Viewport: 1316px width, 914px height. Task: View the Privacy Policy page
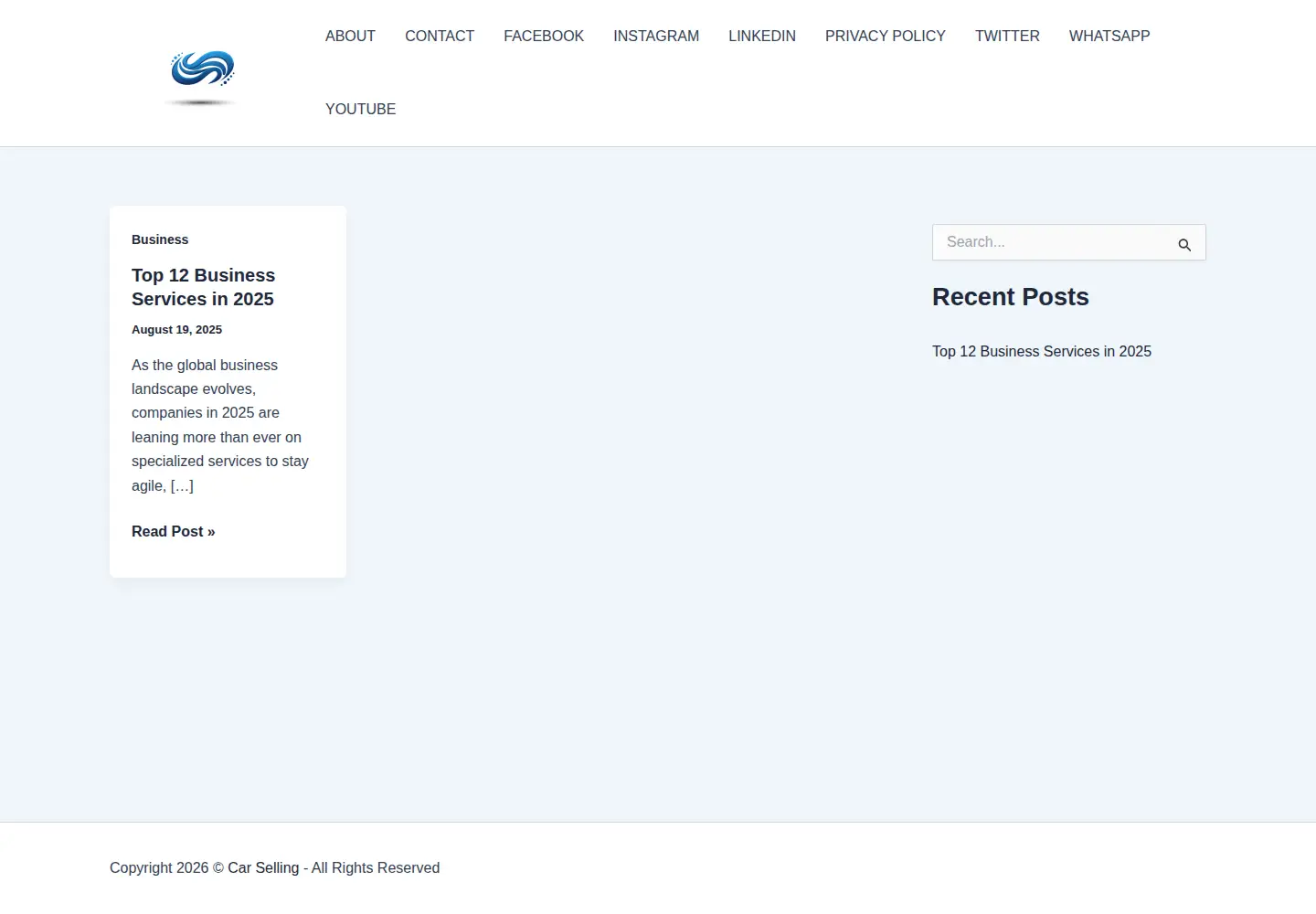886,36
